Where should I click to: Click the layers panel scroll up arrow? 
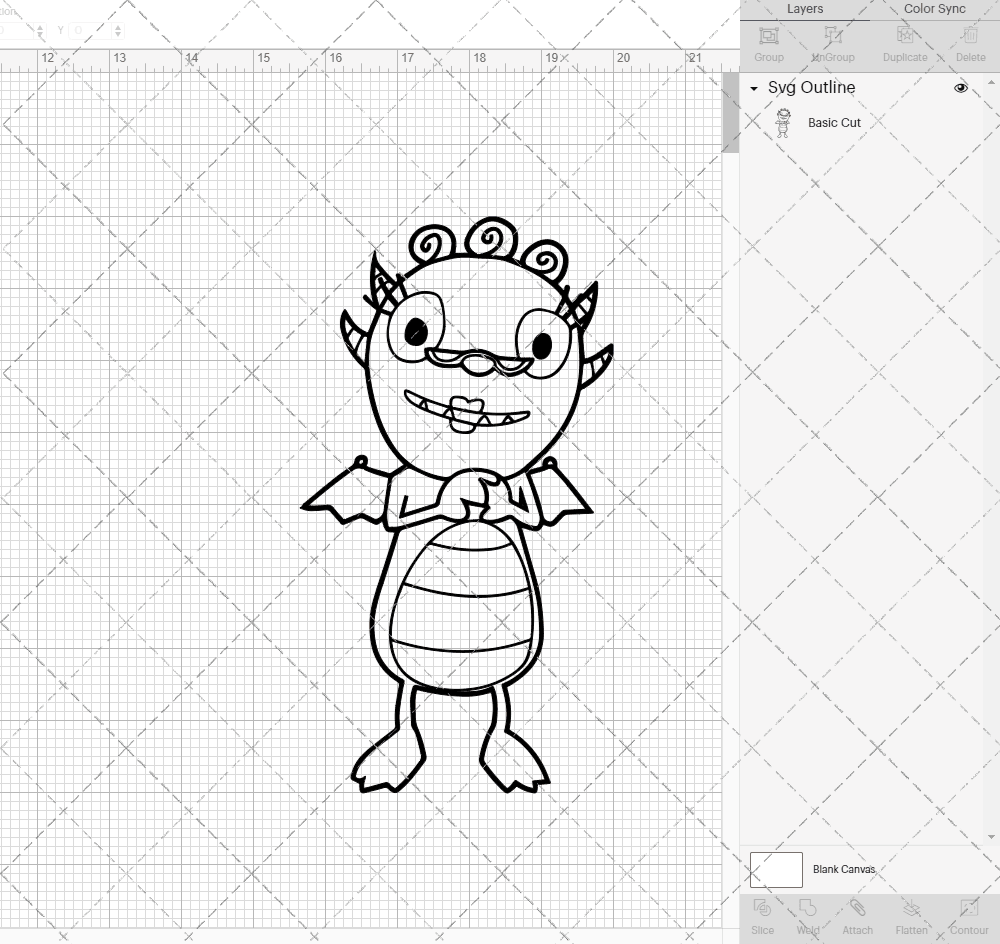point(990,83)
